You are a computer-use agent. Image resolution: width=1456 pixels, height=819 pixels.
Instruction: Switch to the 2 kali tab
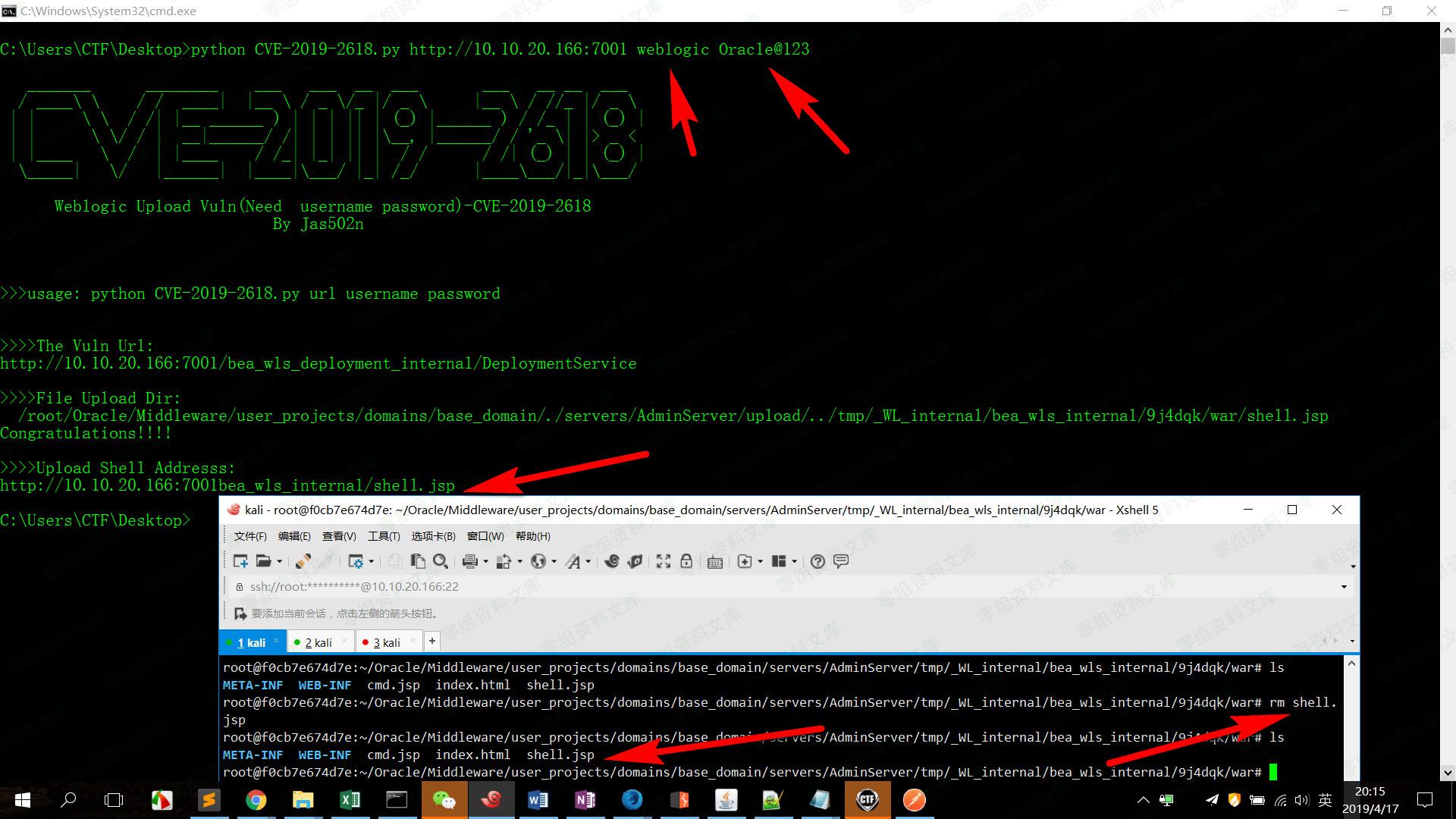click(318, 642)
